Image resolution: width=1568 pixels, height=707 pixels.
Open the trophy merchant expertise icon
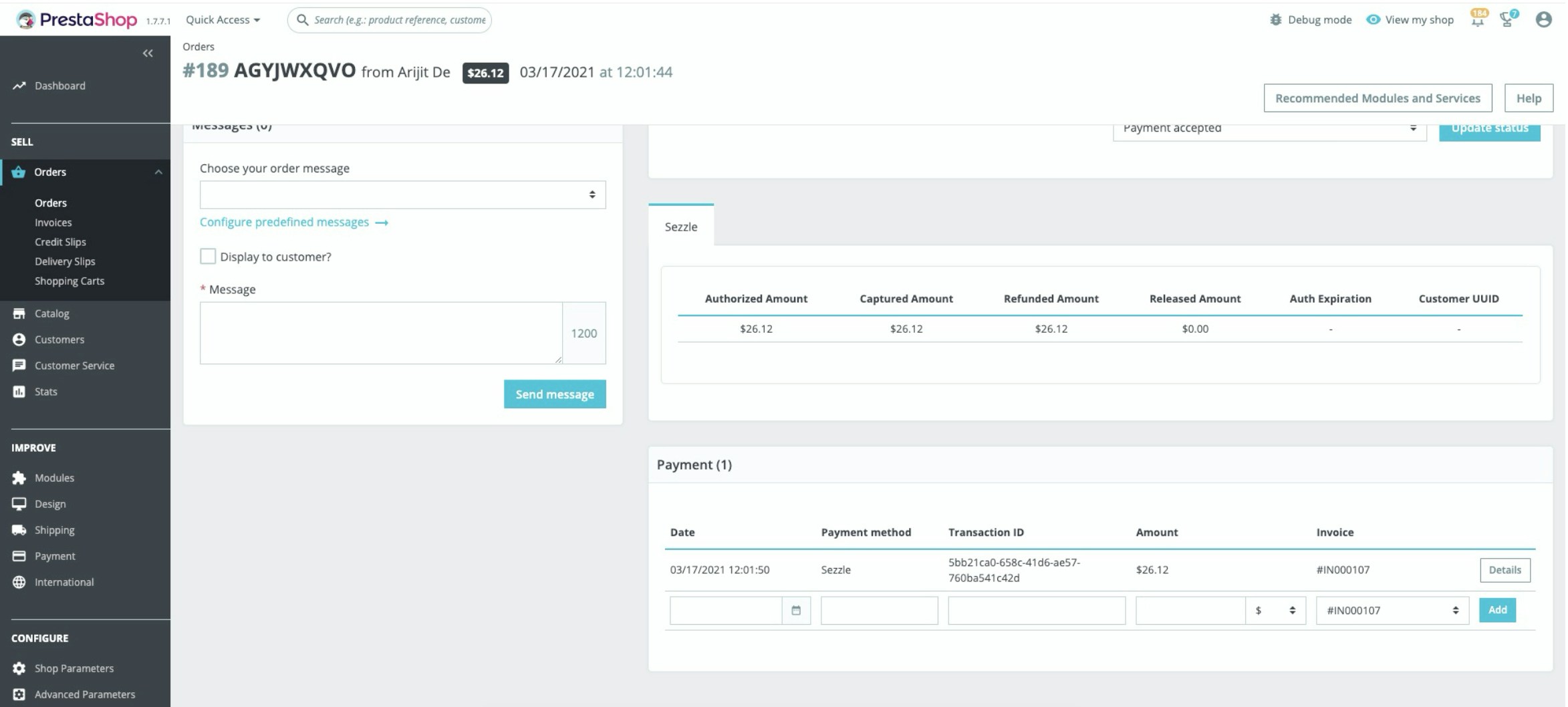coord(1508,19)
